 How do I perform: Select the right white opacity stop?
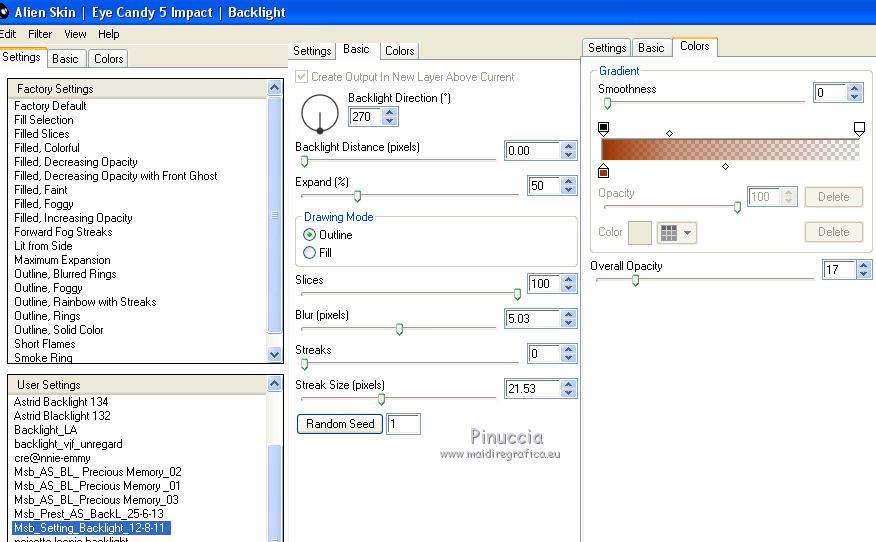coord(859,129)
